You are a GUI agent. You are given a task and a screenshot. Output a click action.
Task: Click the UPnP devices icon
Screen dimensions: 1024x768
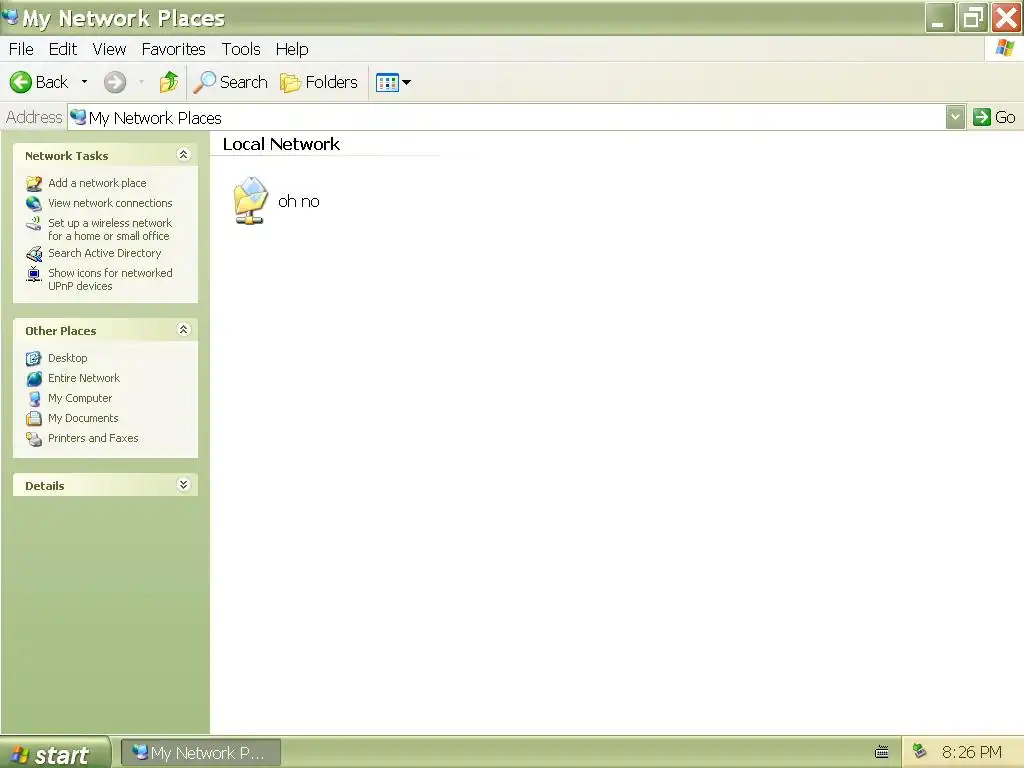(34, 274)
